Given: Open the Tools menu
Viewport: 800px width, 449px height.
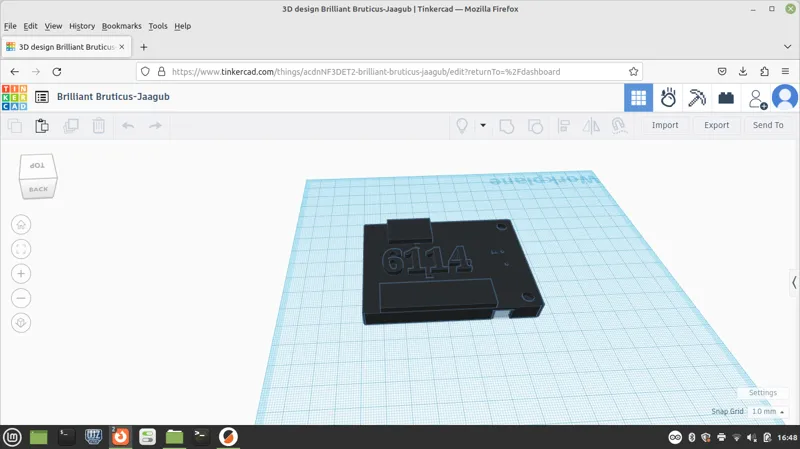Looking at the screenshot, I should click(158, 26).
